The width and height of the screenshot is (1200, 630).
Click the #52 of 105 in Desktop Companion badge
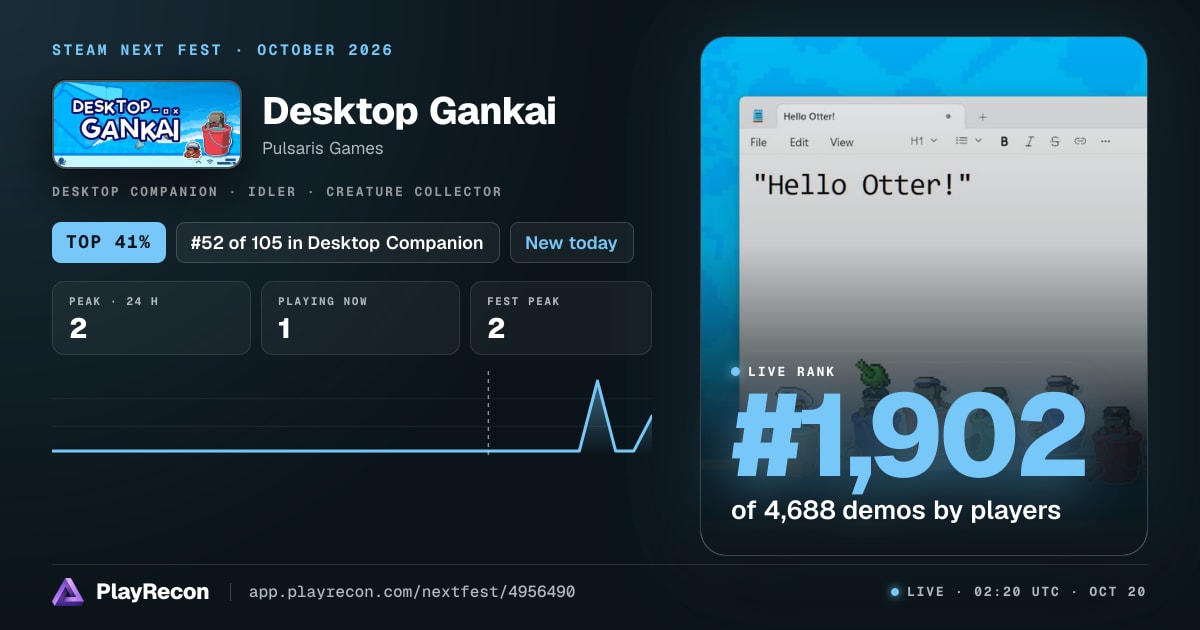tap(338, 242)
